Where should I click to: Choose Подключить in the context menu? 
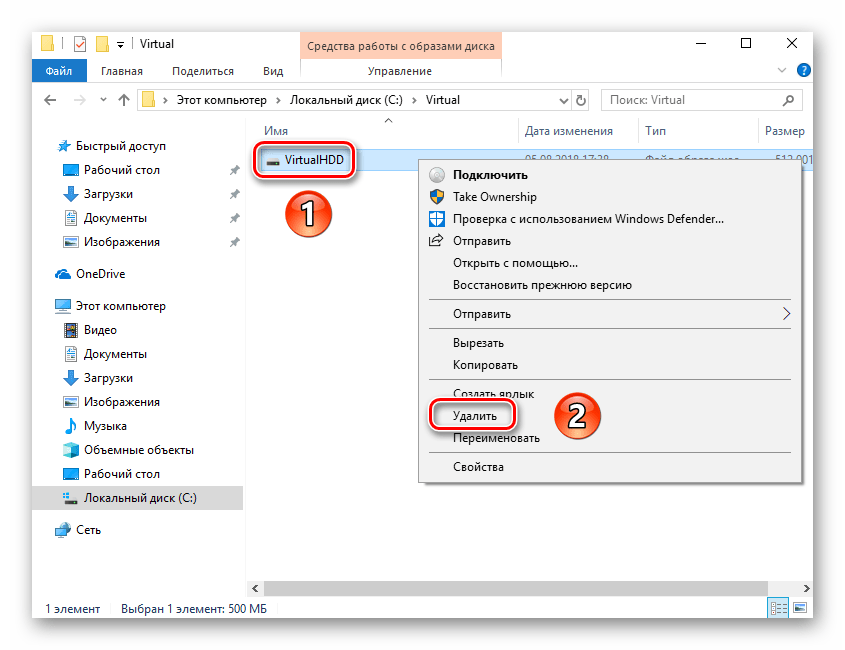click(488, 174)
